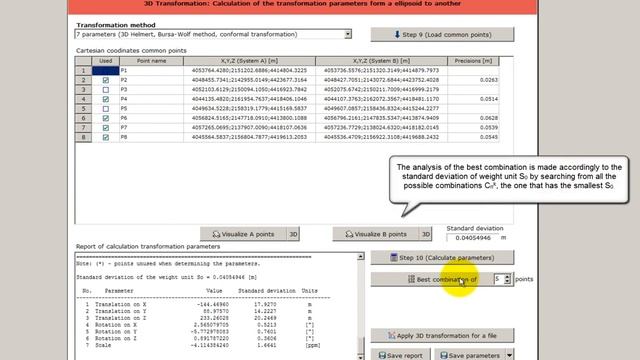Click point name cell P5
640x360 pixels.
pyautogui.click(x=151, y=109)
